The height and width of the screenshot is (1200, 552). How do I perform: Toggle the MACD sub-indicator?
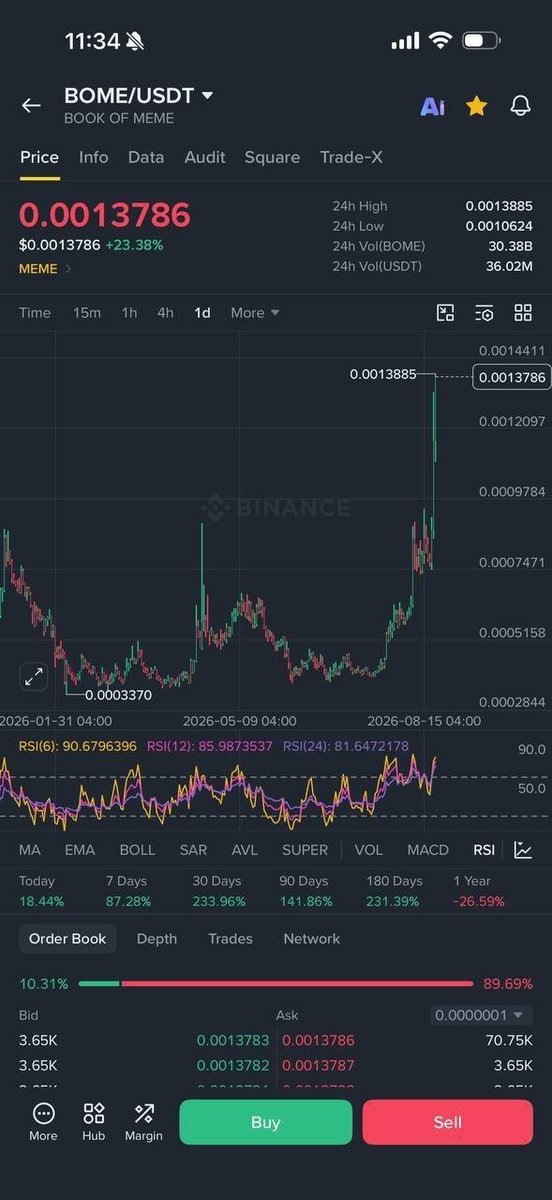(428, 850)
